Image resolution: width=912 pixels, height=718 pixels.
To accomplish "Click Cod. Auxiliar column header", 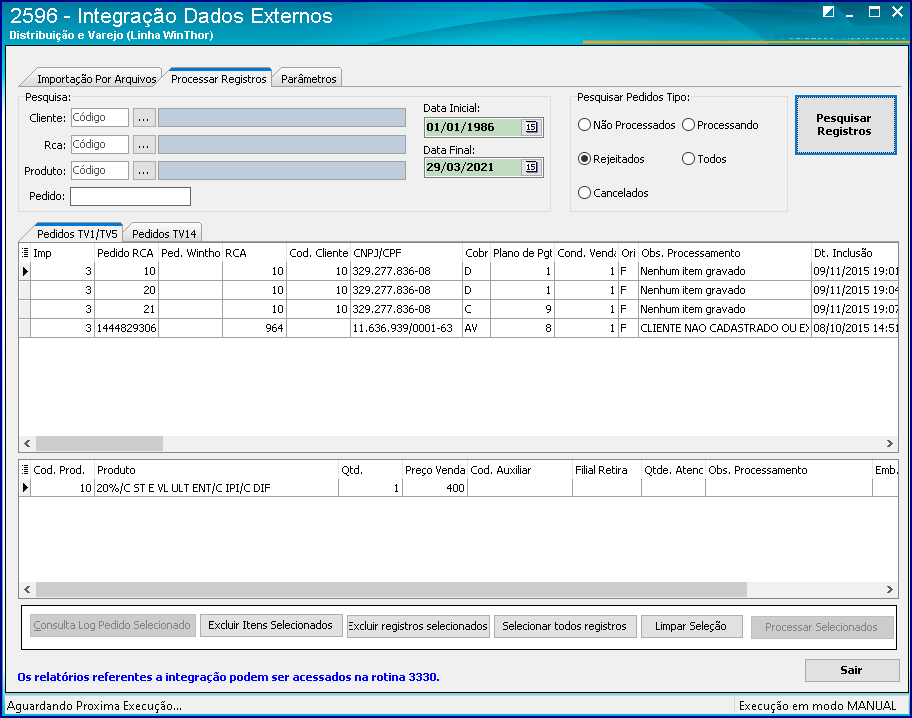I will (520, 470).
